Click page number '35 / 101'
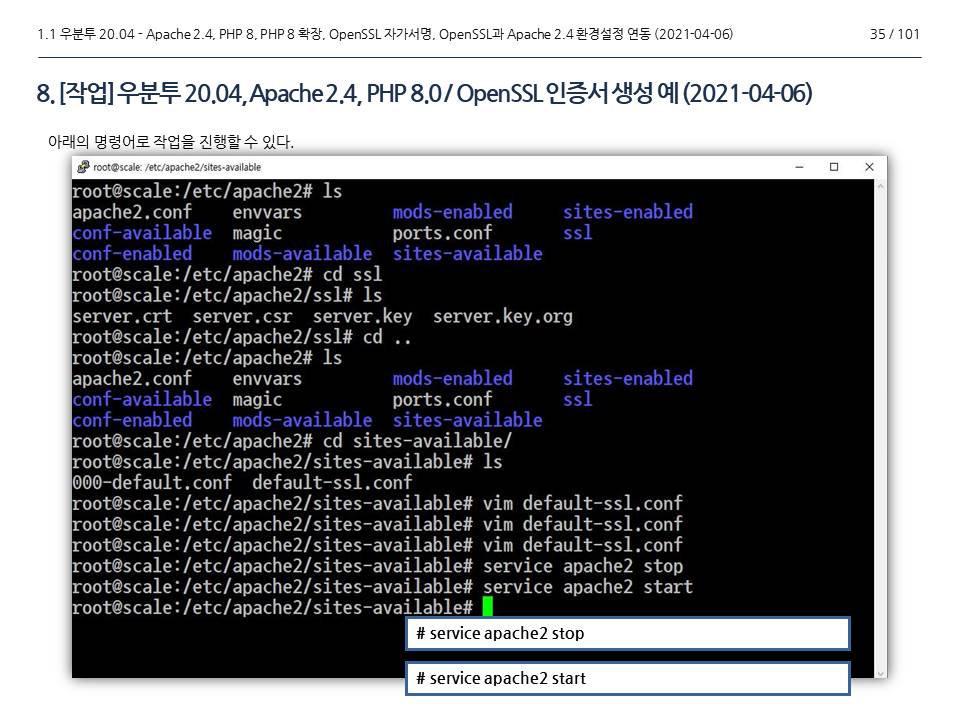 [x=894, y=34]
